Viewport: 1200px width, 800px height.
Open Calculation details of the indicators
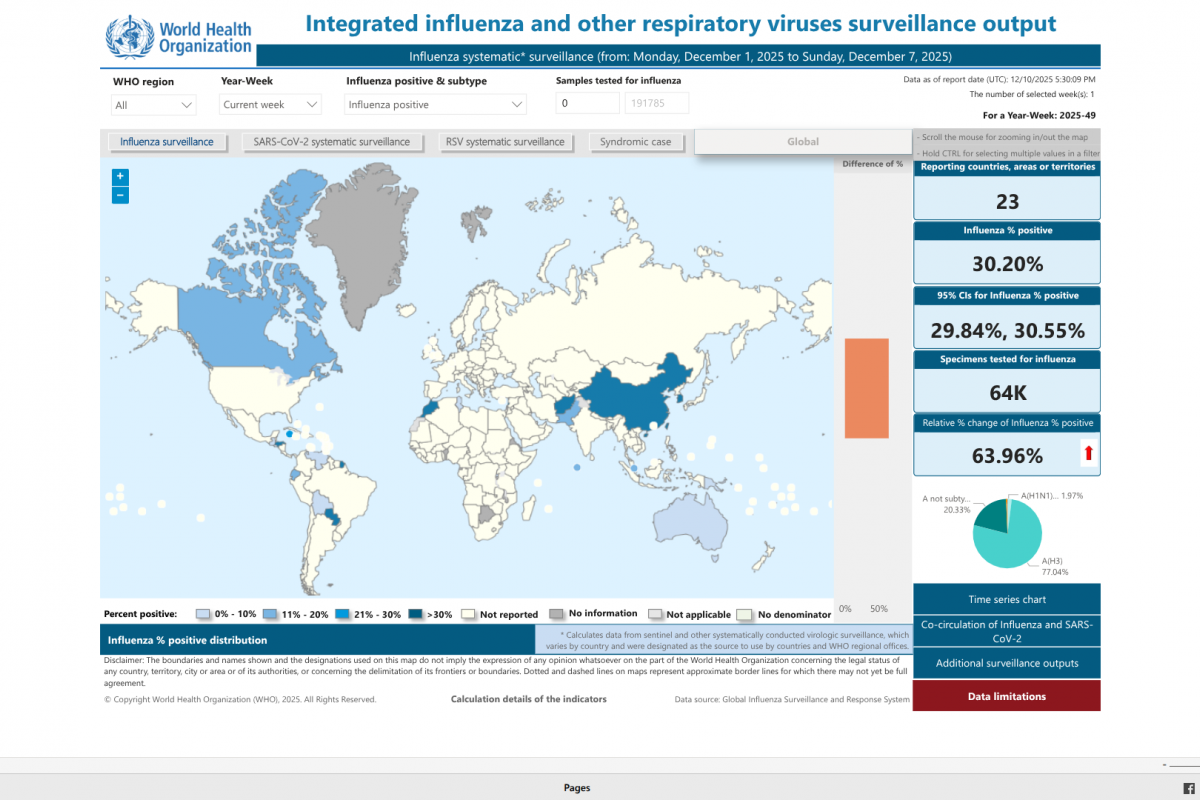click(528, 699)
